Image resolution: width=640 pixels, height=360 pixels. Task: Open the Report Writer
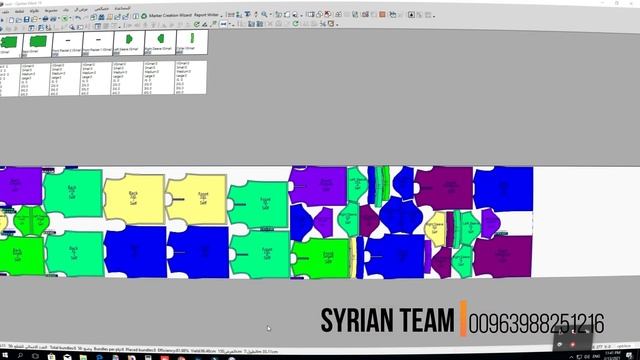click(206, 15)
